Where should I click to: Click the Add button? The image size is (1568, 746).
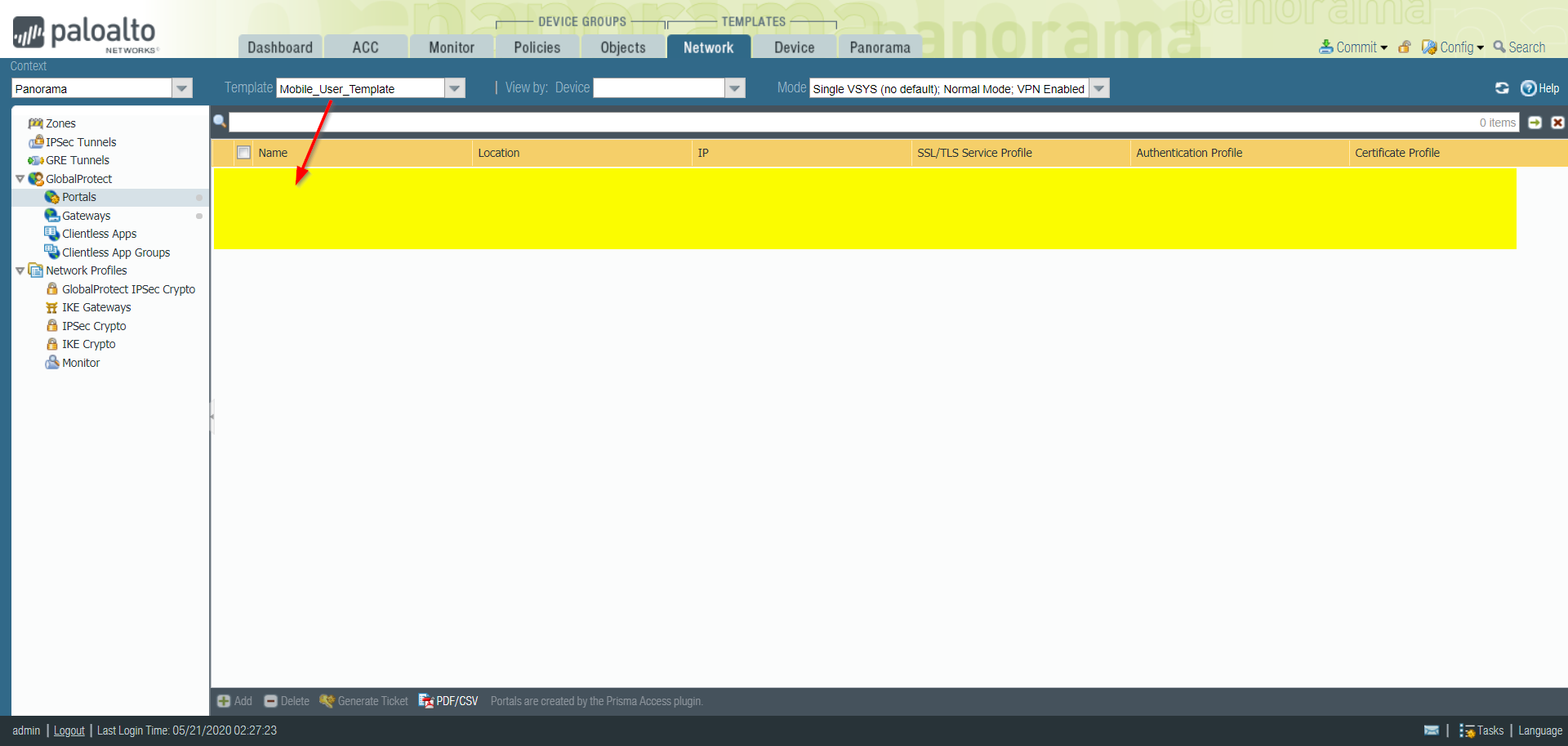tap(234, 701)
